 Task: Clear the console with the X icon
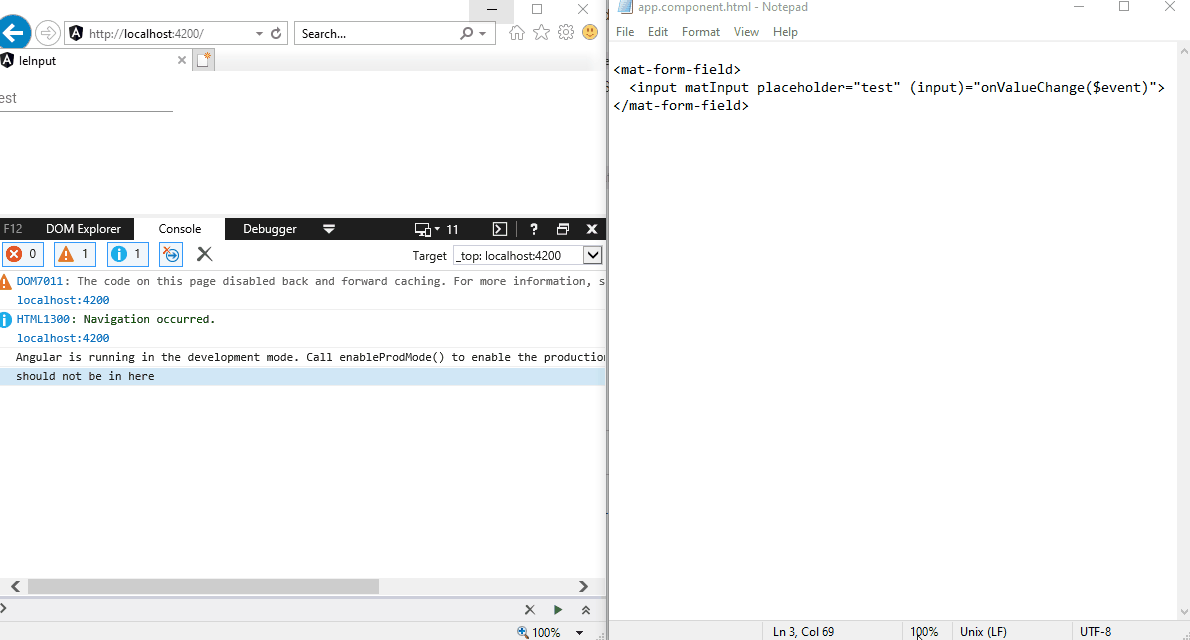(205, 254)
